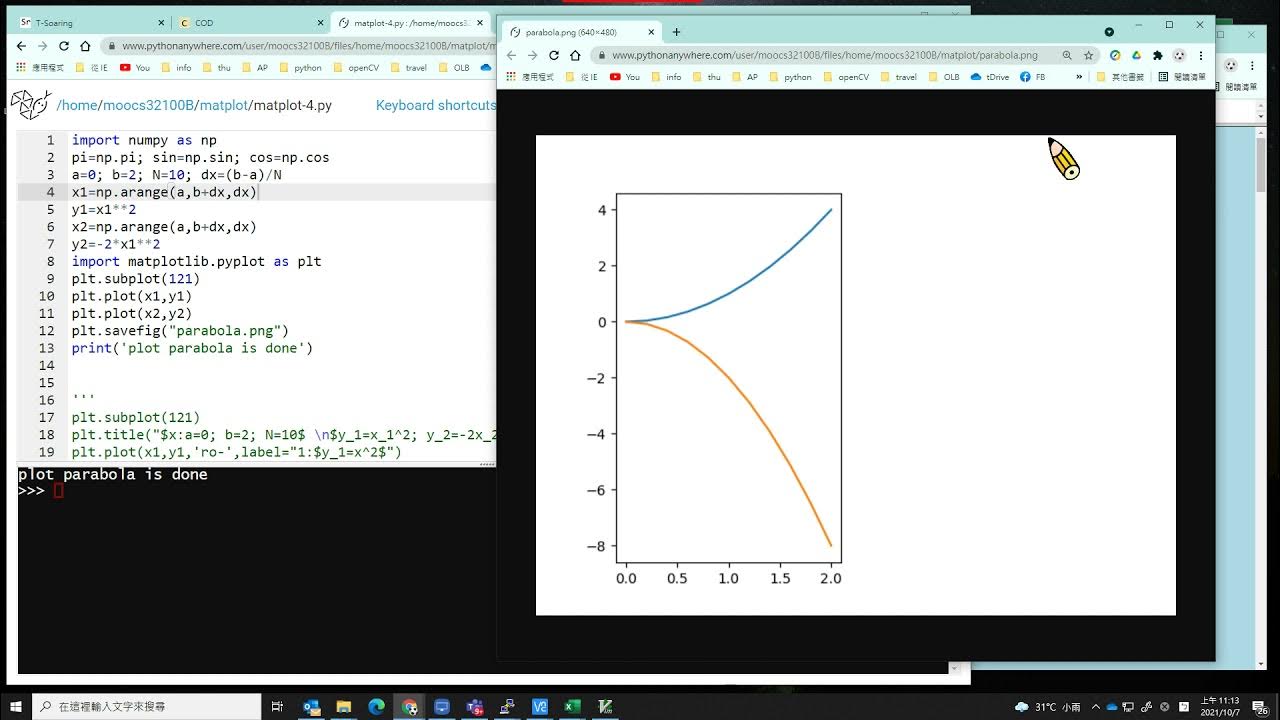Open the tDrive bookmark in the parabola.png window
The image size is (1280, 720).
(990, 77)
